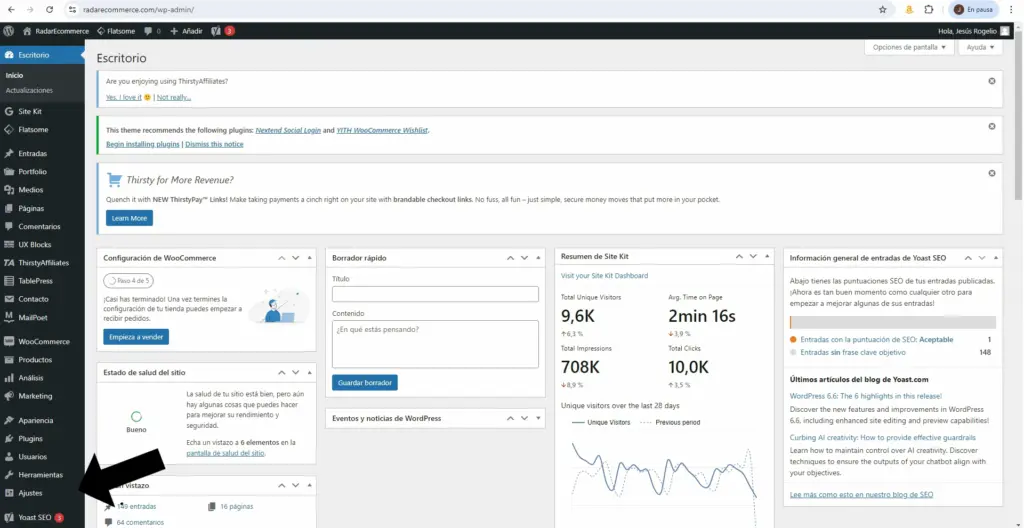Open the comments bubble in admin bar
The width and height of the screenshot is (1024, 528).
click(152, 31)
